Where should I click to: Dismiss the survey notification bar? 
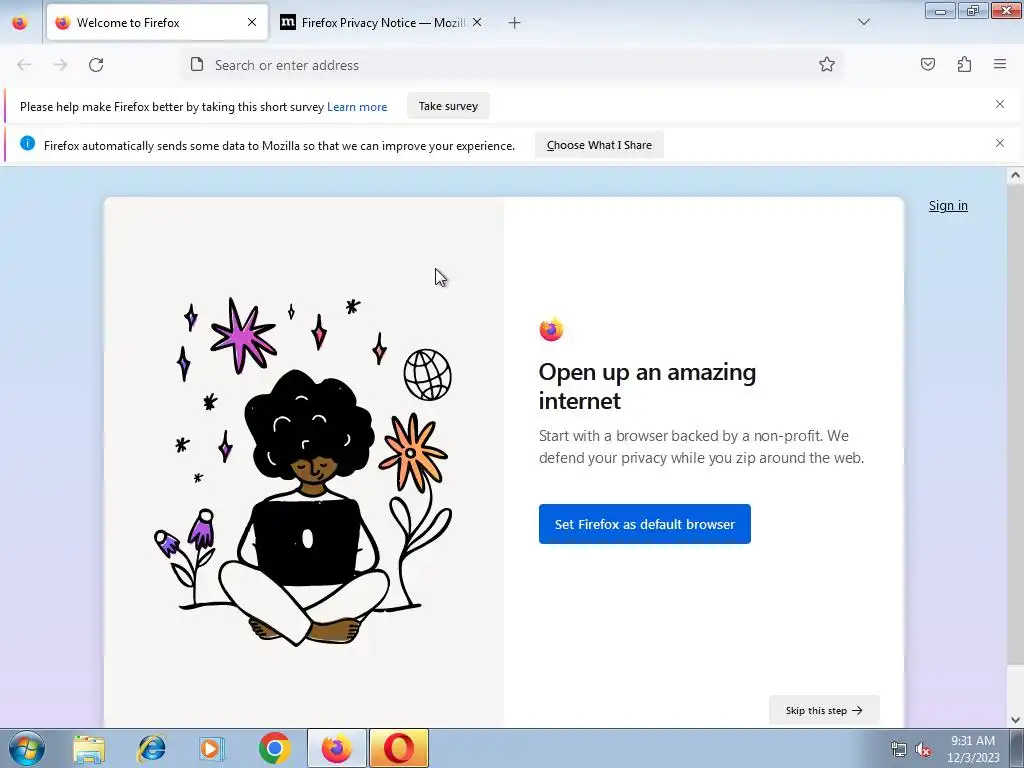(x=1000, y=104)
